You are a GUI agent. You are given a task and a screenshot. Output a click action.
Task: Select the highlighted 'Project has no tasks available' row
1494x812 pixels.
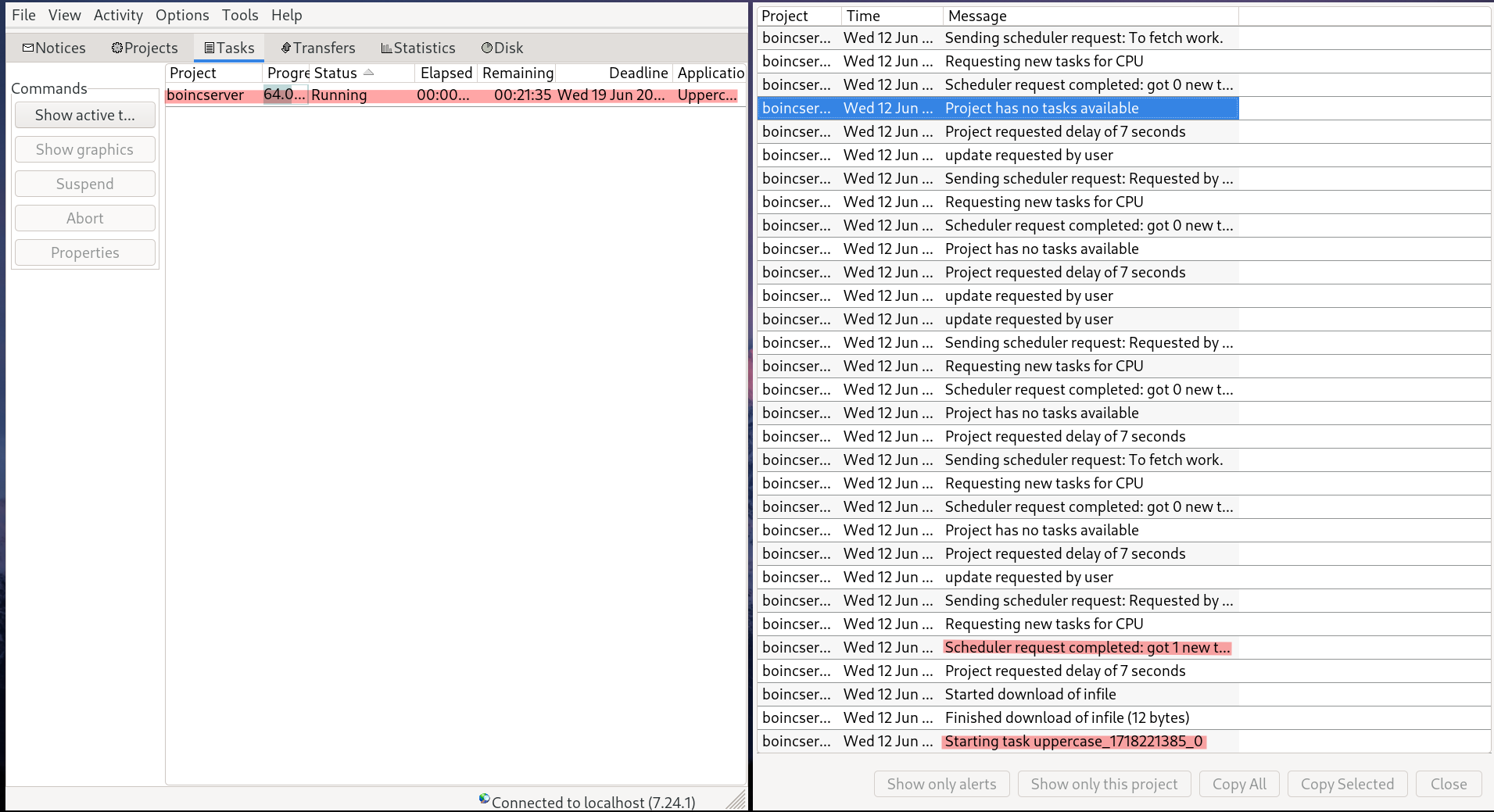[x=998, y=108]
